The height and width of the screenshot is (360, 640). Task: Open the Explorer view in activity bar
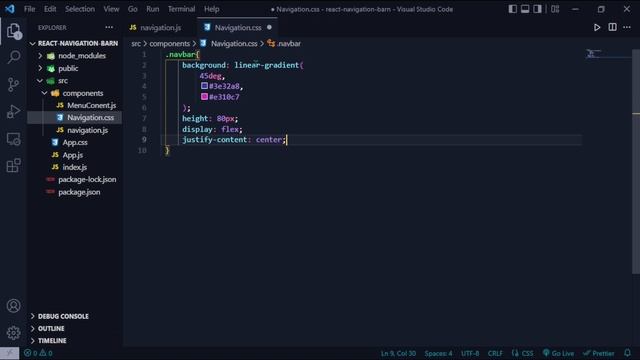tap(13, 31)
